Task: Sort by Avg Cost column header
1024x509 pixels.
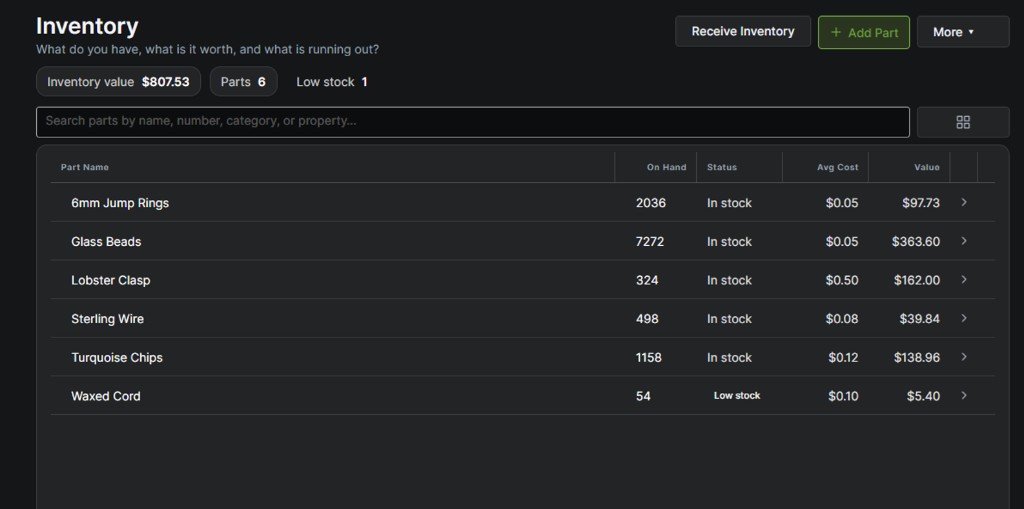Action: point(837,167)
